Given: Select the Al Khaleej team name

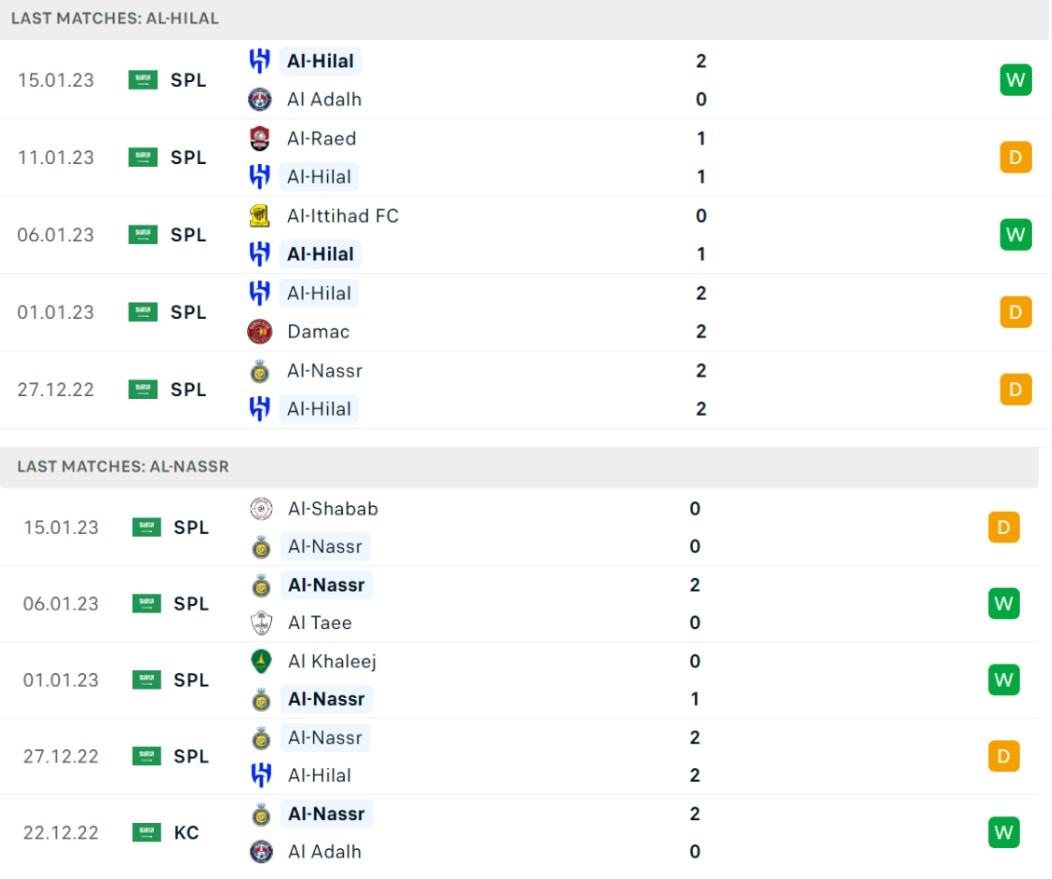Looking at the screenshot, I should [x=333, y=662].
